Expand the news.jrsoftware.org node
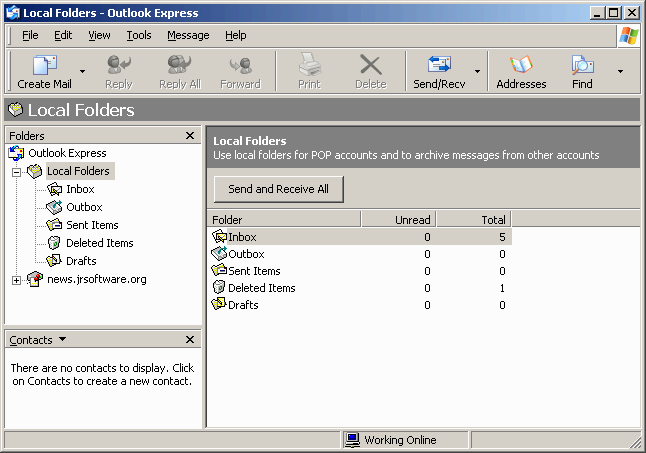The height and width of the screenshot is (453, 646). click(16, 280)
